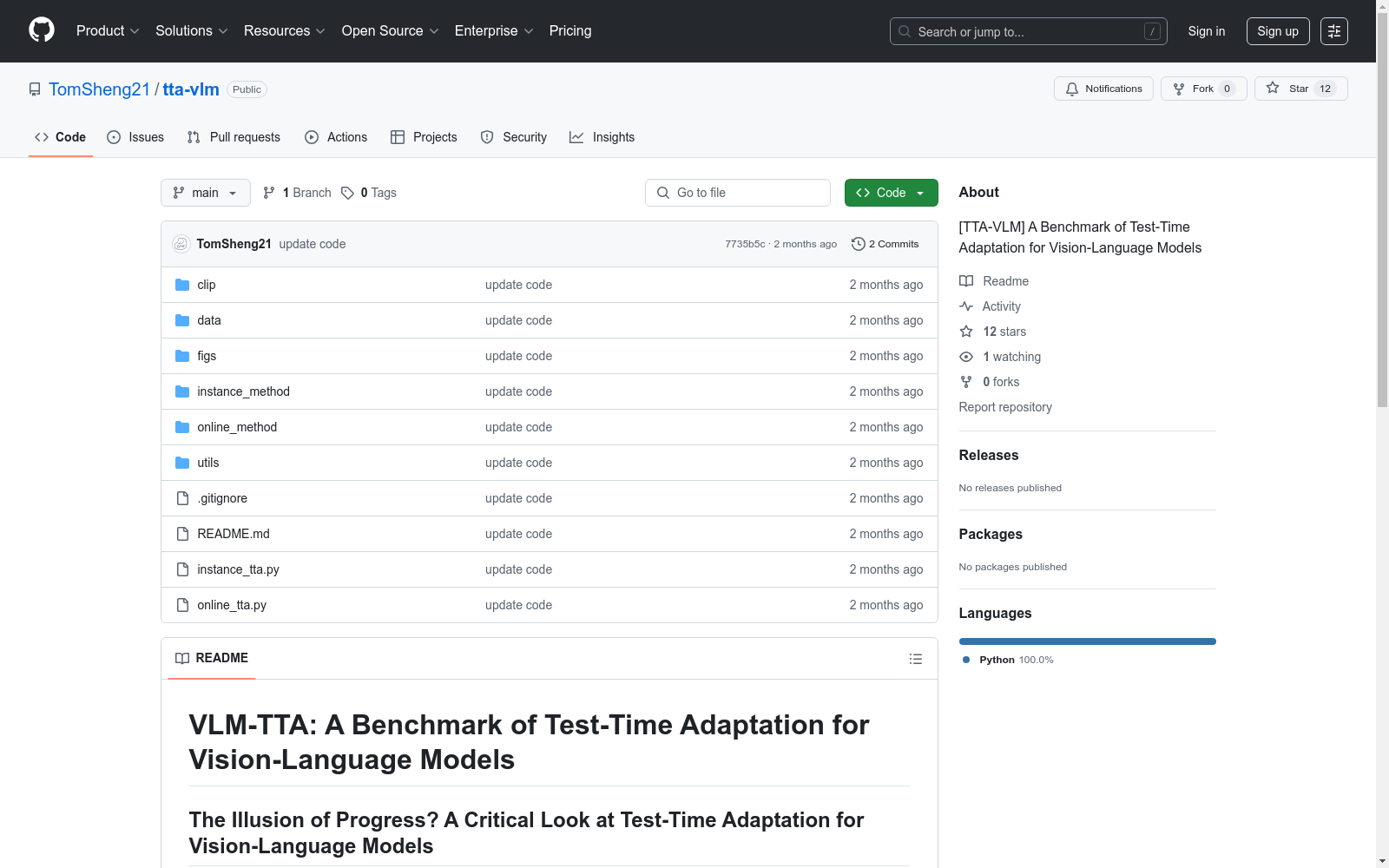Switch to the Code tab

[61, 137]
